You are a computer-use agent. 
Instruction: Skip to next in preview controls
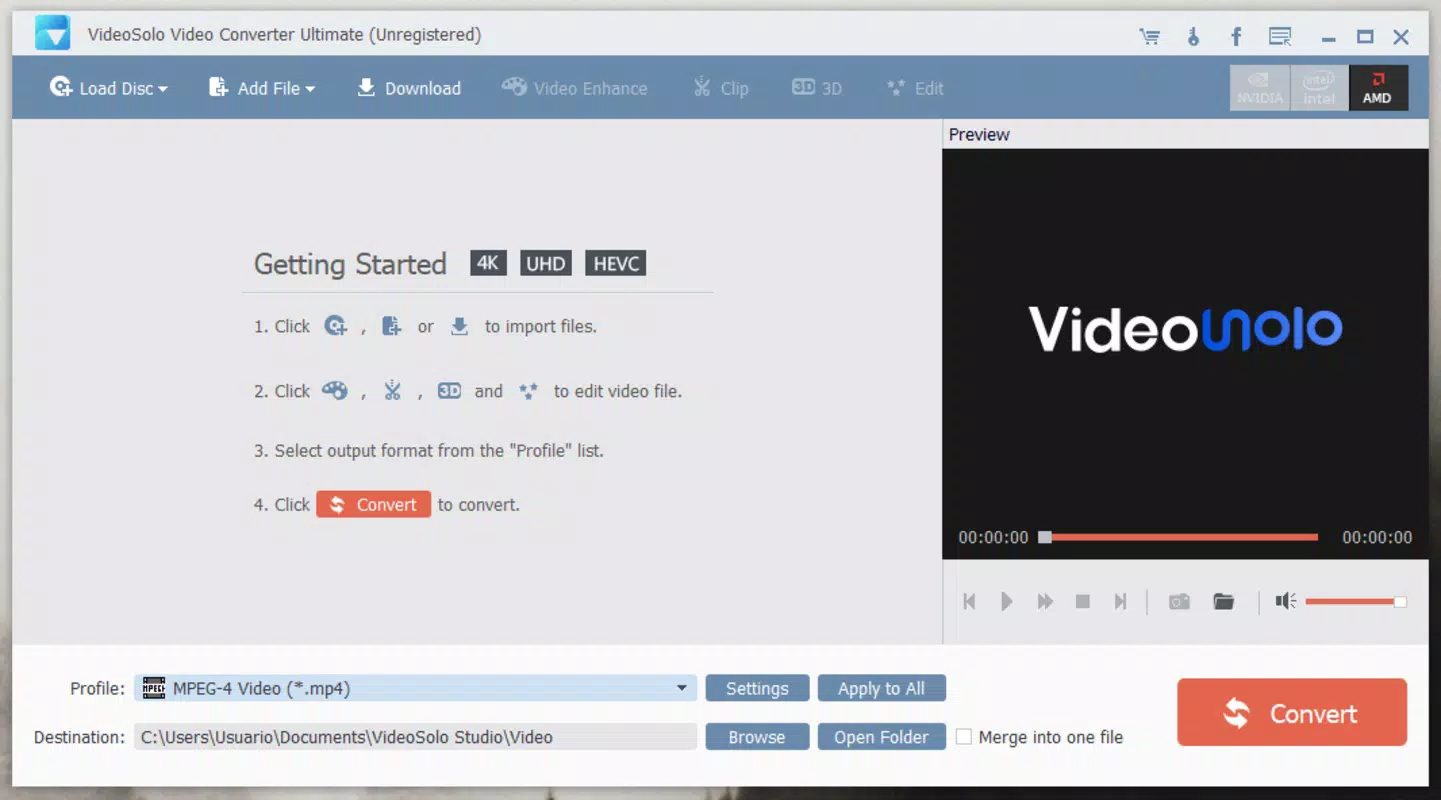coord(1121,601)
